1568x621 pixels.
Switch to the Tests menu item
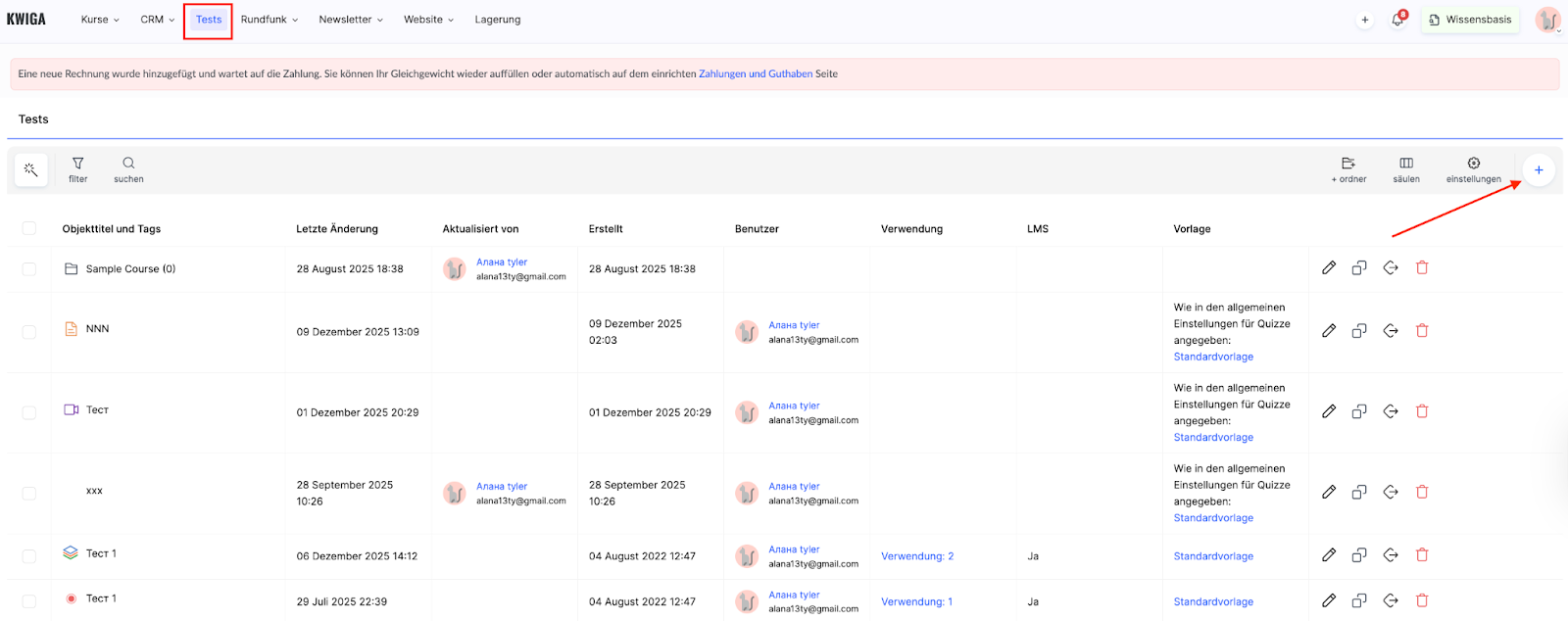(209, 20)
